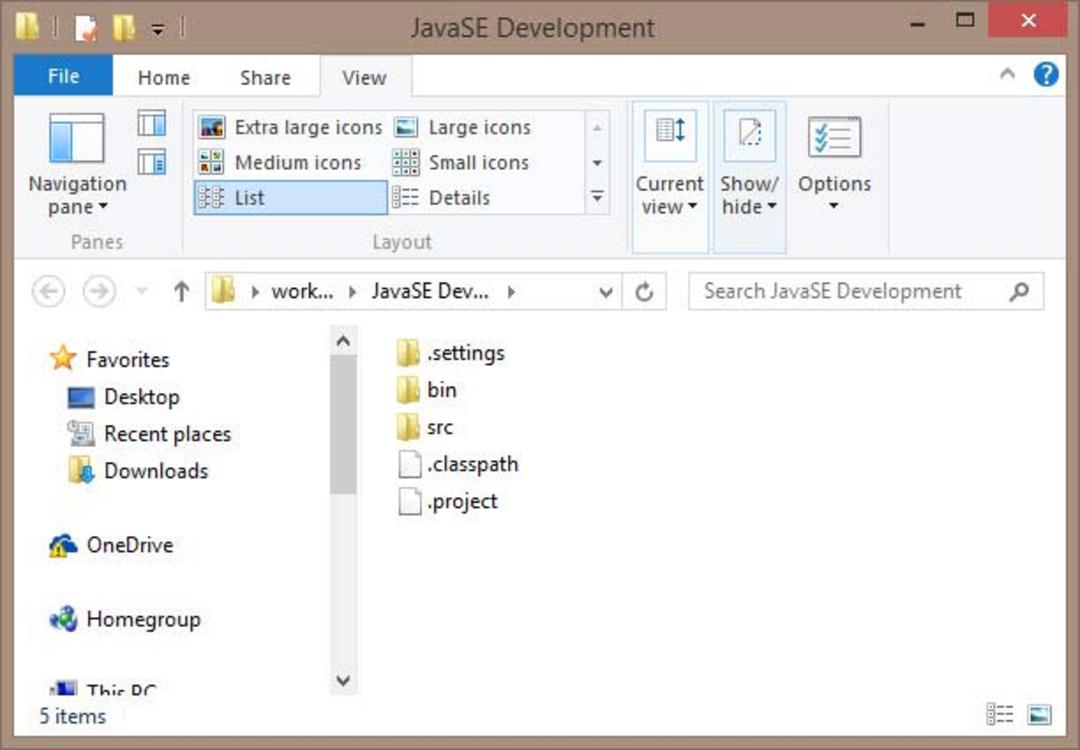The width and height of the screenshot is (1080, 750).
Task: Open Homegroup in navigation pane
Action: point(125,619)
